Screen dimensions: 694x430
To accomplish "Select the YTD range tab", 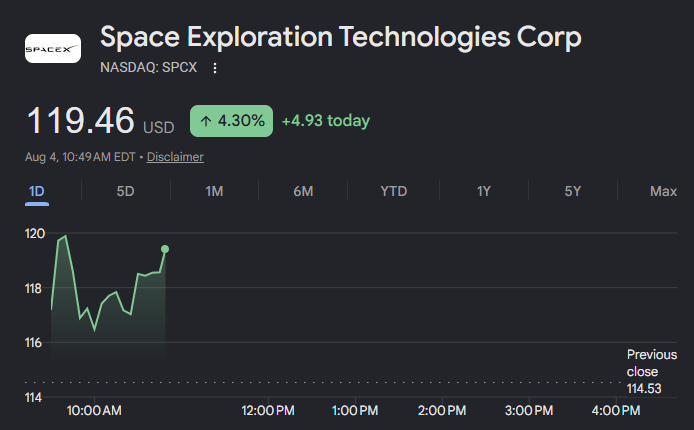I will click(393, 192).
